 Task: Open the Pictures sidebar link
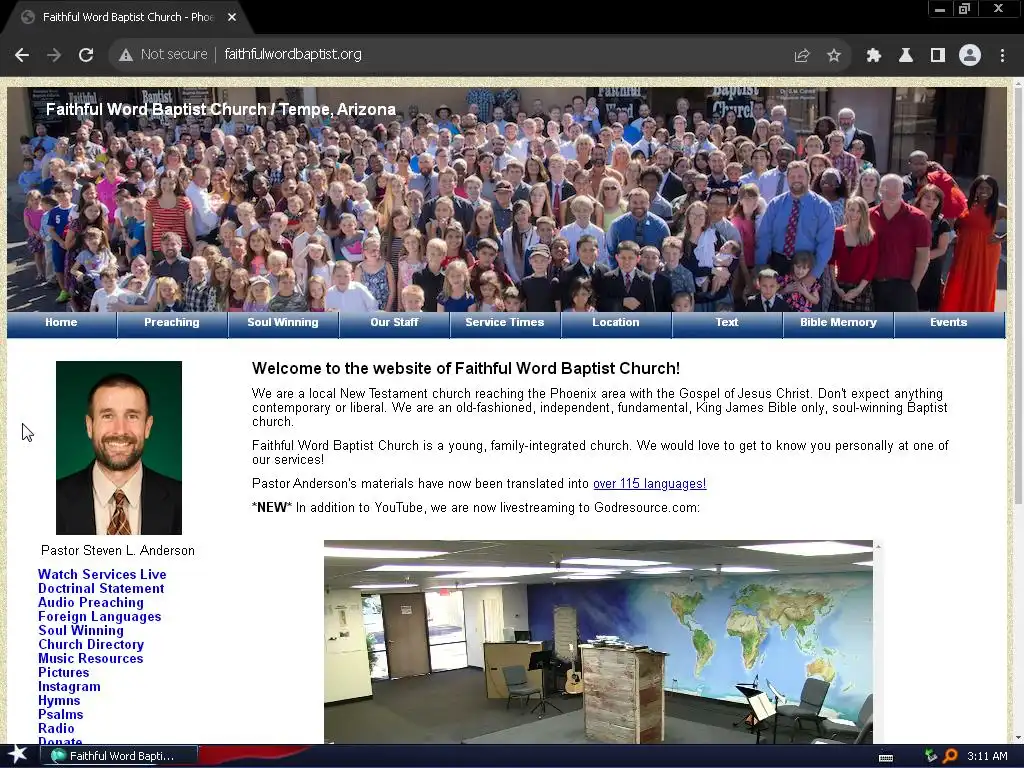click(63, 673)
